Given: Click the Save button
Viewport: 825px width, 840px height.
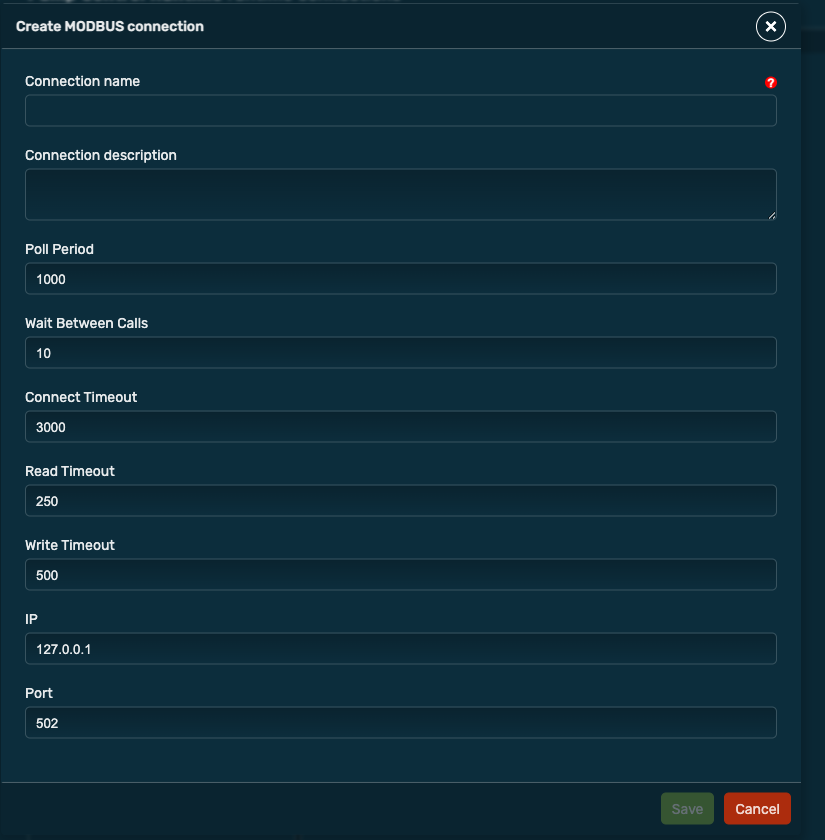Looking at the screenshot, I should (x=687, y=808).
